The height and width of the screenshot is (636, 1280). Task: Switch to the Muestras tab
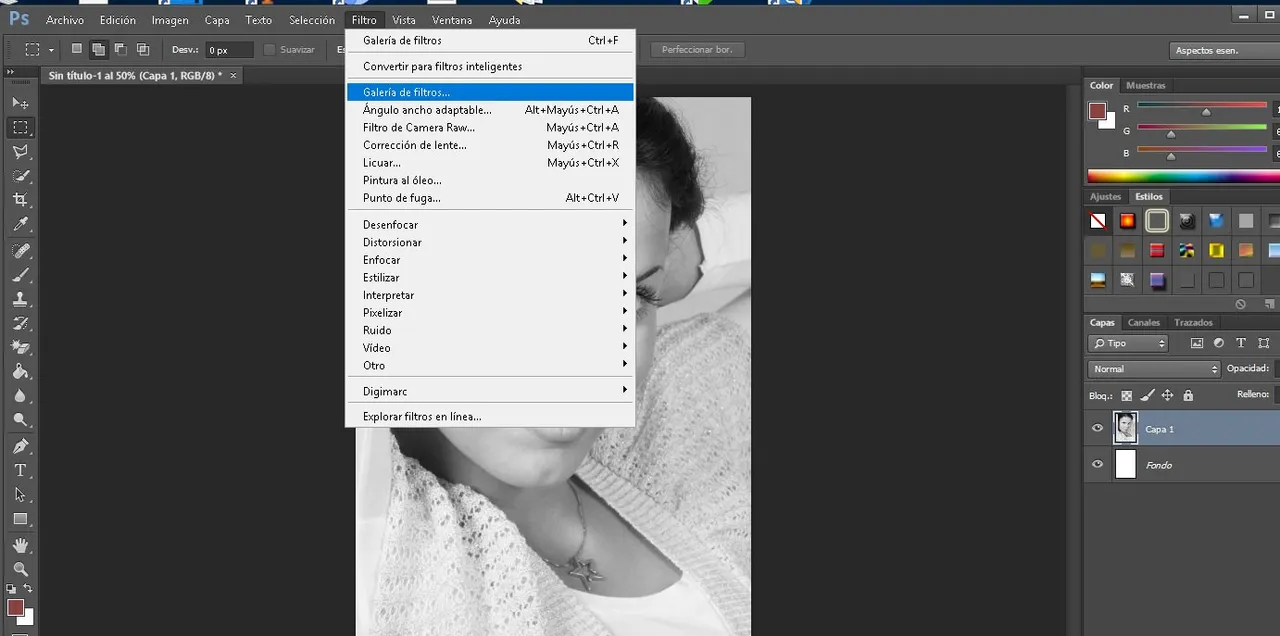tap(1145, 85)
